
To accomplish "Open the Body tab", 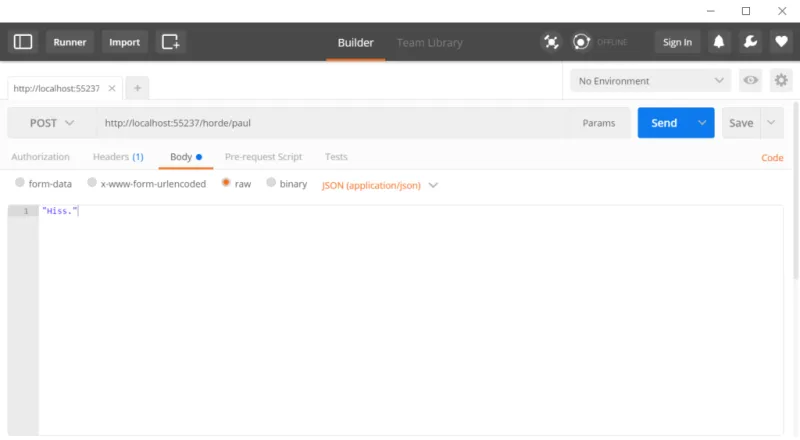I will point(186,157).
